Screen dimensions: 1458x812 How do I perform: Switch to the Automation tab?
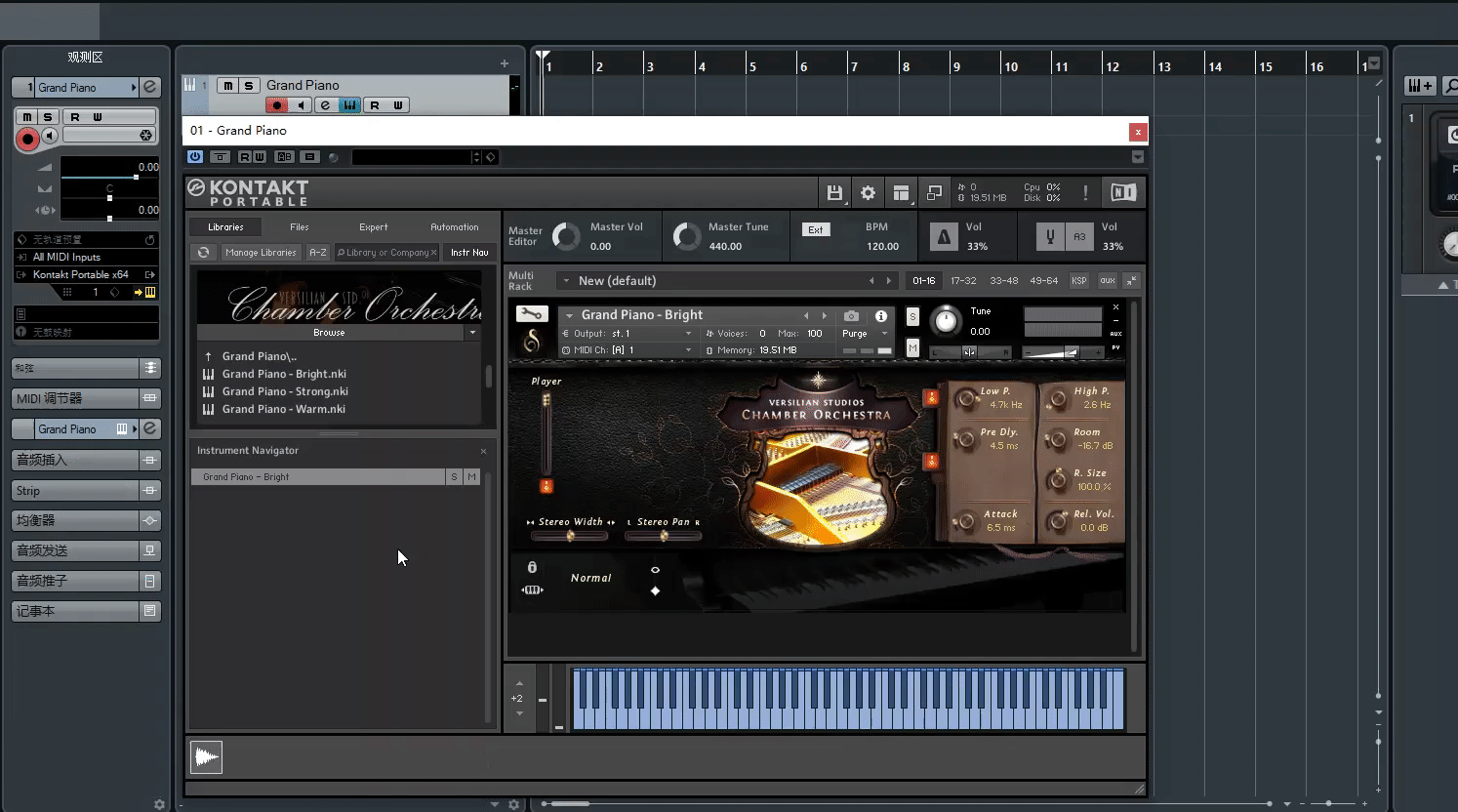point(455,227)
